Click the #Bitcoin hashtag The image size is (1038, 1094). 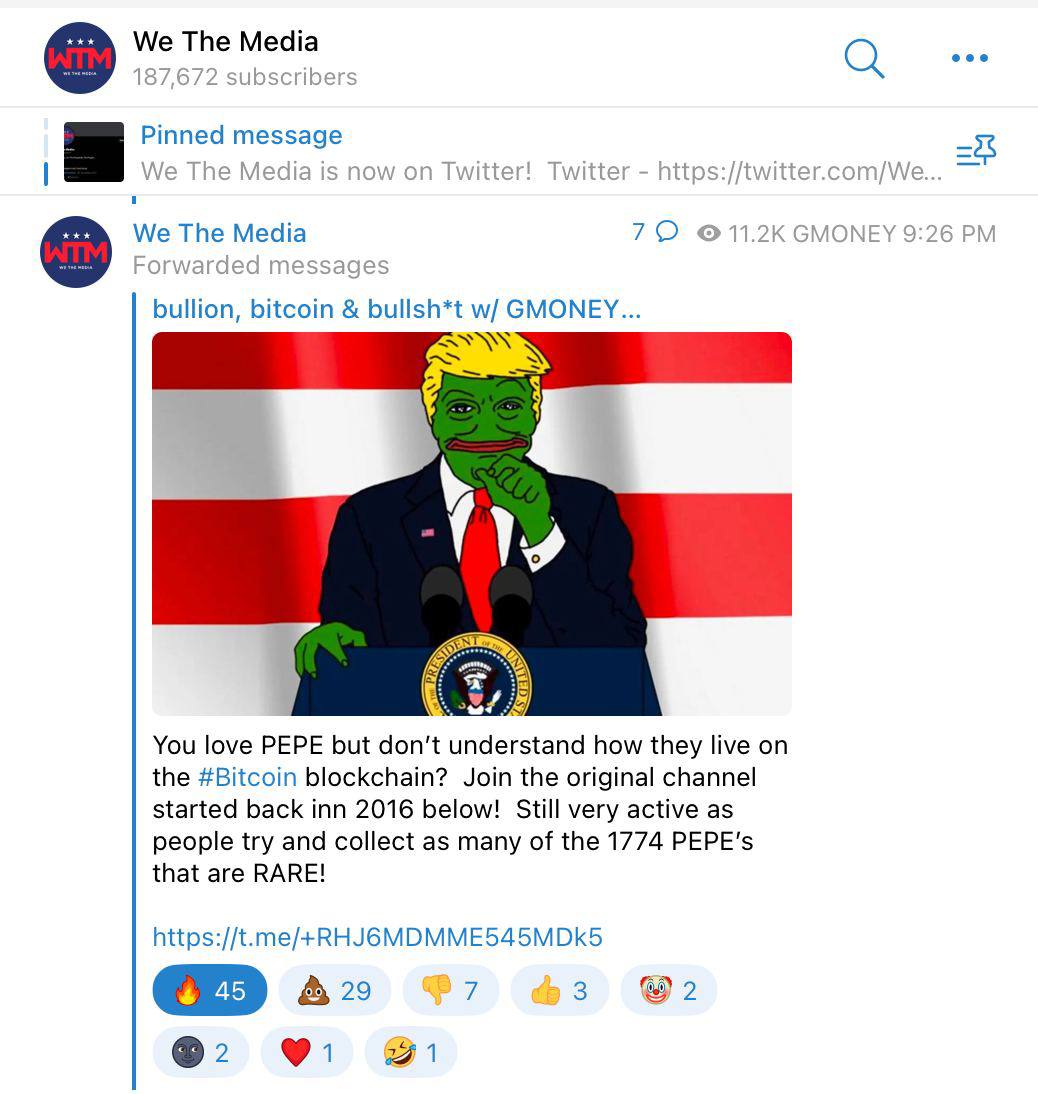248,777
